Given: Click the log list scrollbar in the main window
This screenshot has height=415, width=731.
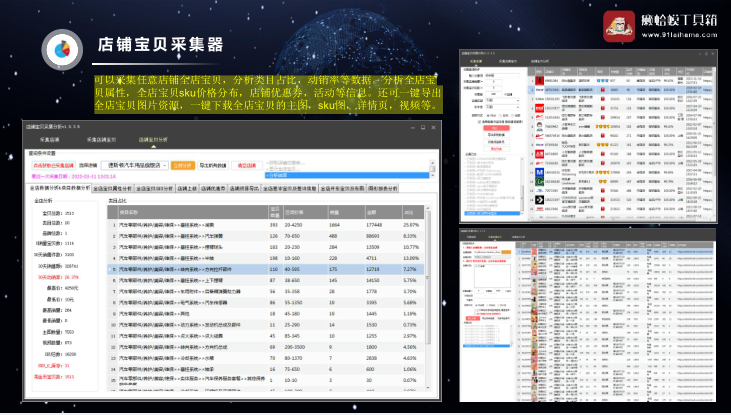Looking at the screenshot, I should [432, 168].
